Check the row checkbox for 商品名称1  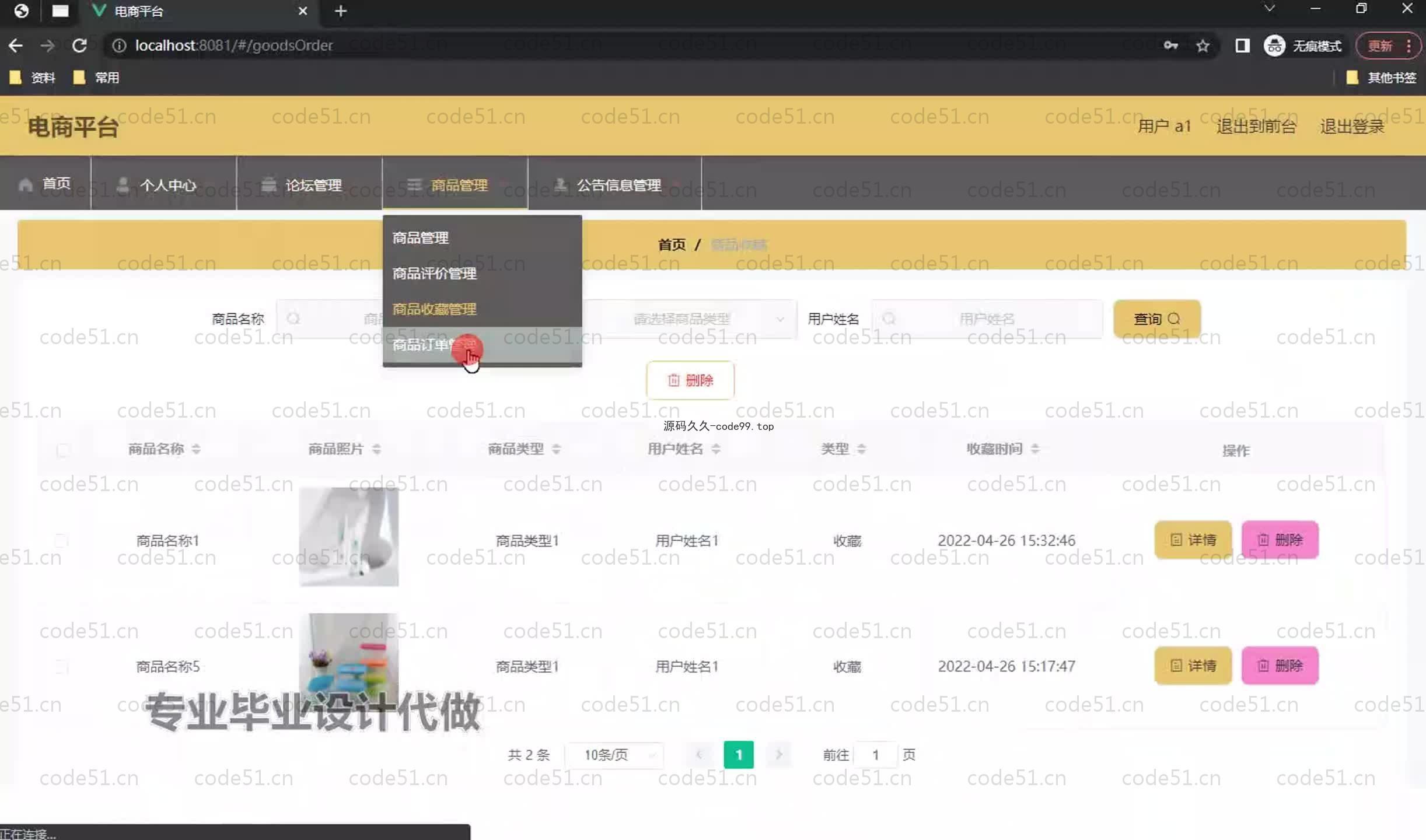[x=61, y=540]
